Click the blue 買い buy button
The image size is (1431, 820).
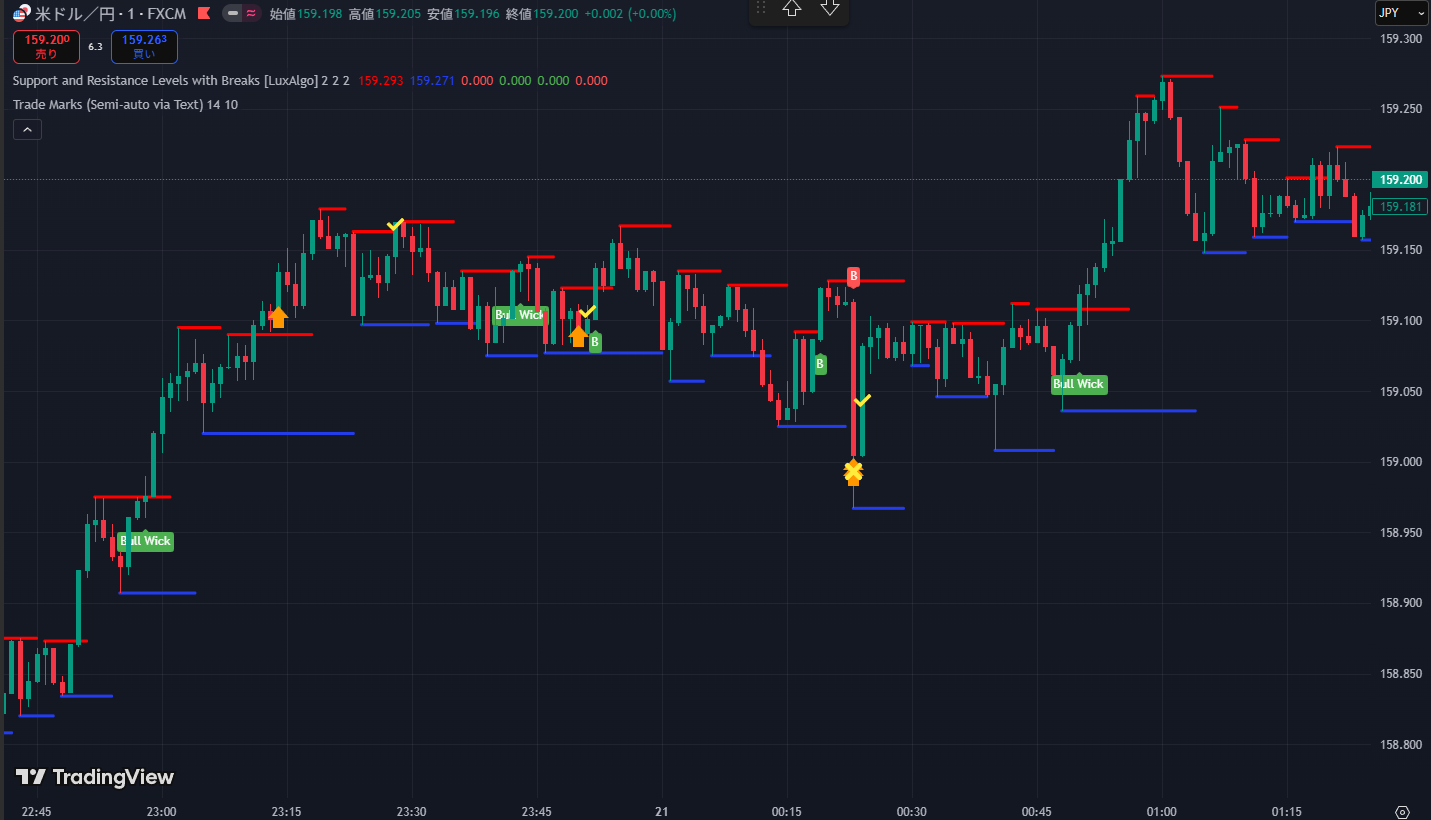pyautogui.click(x=144, y=46)
